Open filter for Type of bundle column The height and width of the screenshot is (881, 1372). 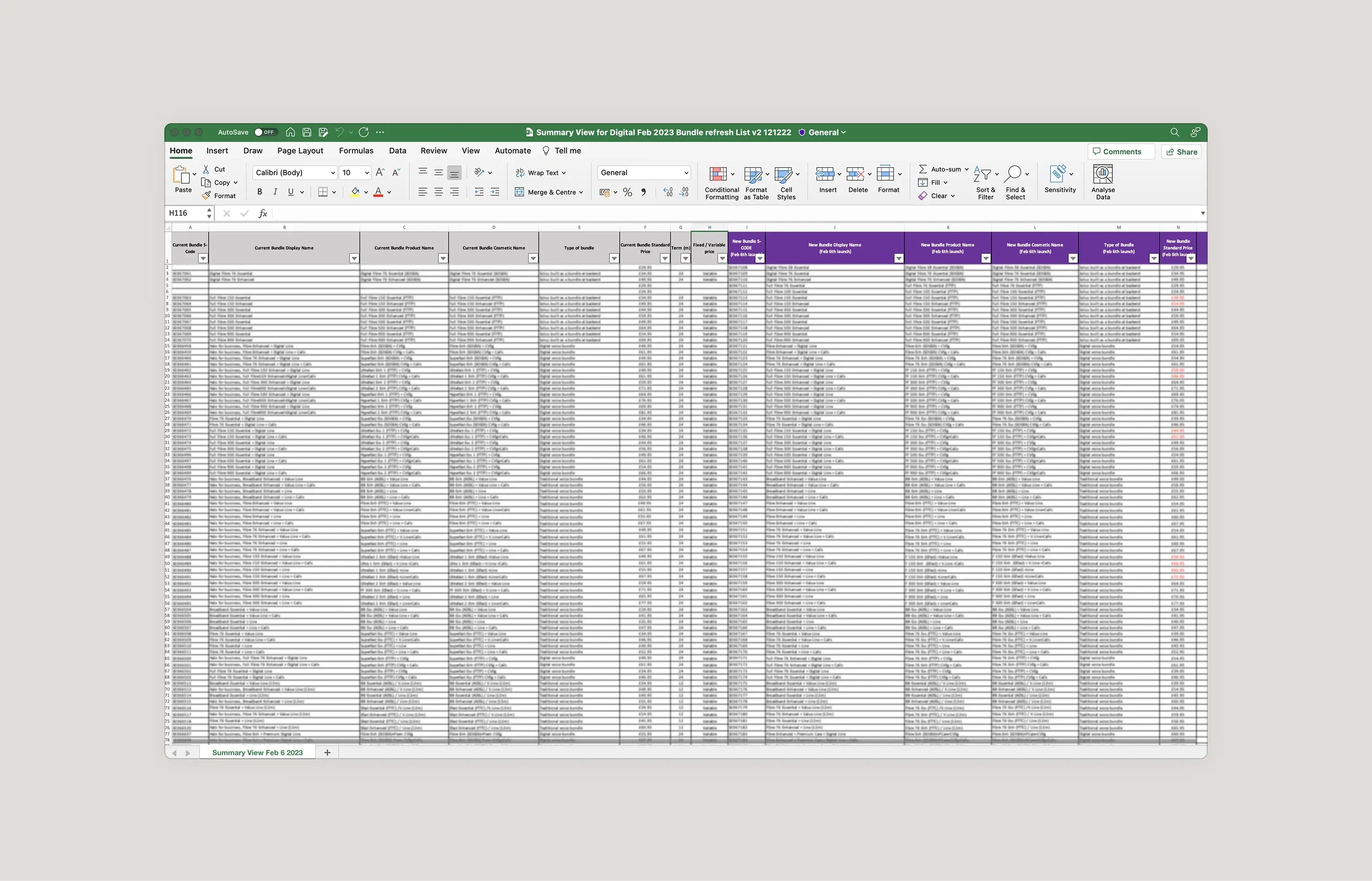coord(614,259)
